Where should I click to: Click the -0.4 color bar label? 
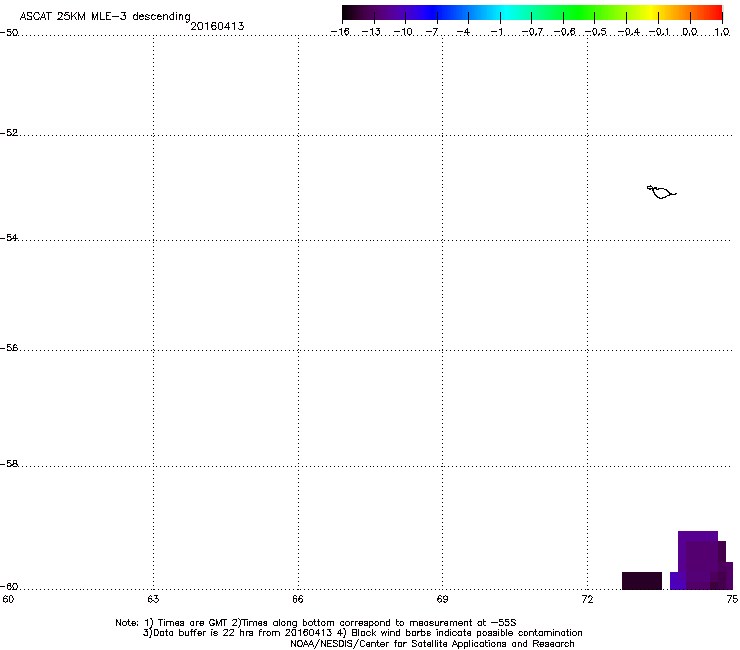pyautogui.click(x=629, y=32)
